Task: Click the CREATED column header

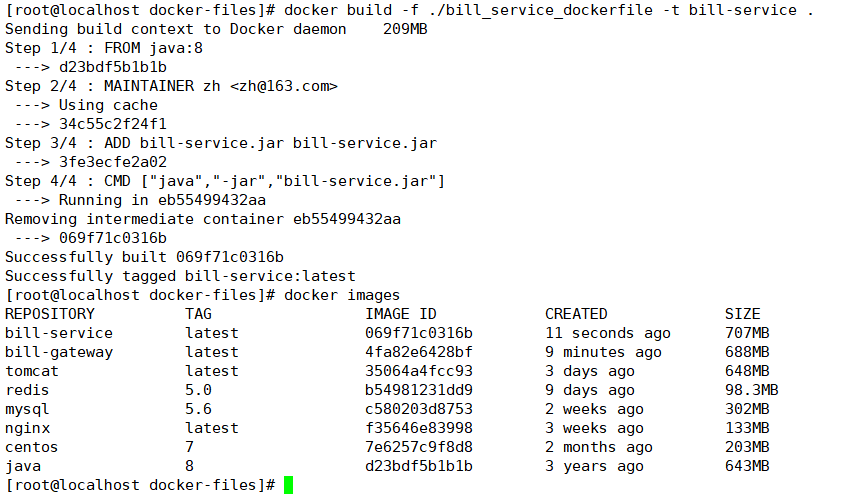Action: (576, 314)
